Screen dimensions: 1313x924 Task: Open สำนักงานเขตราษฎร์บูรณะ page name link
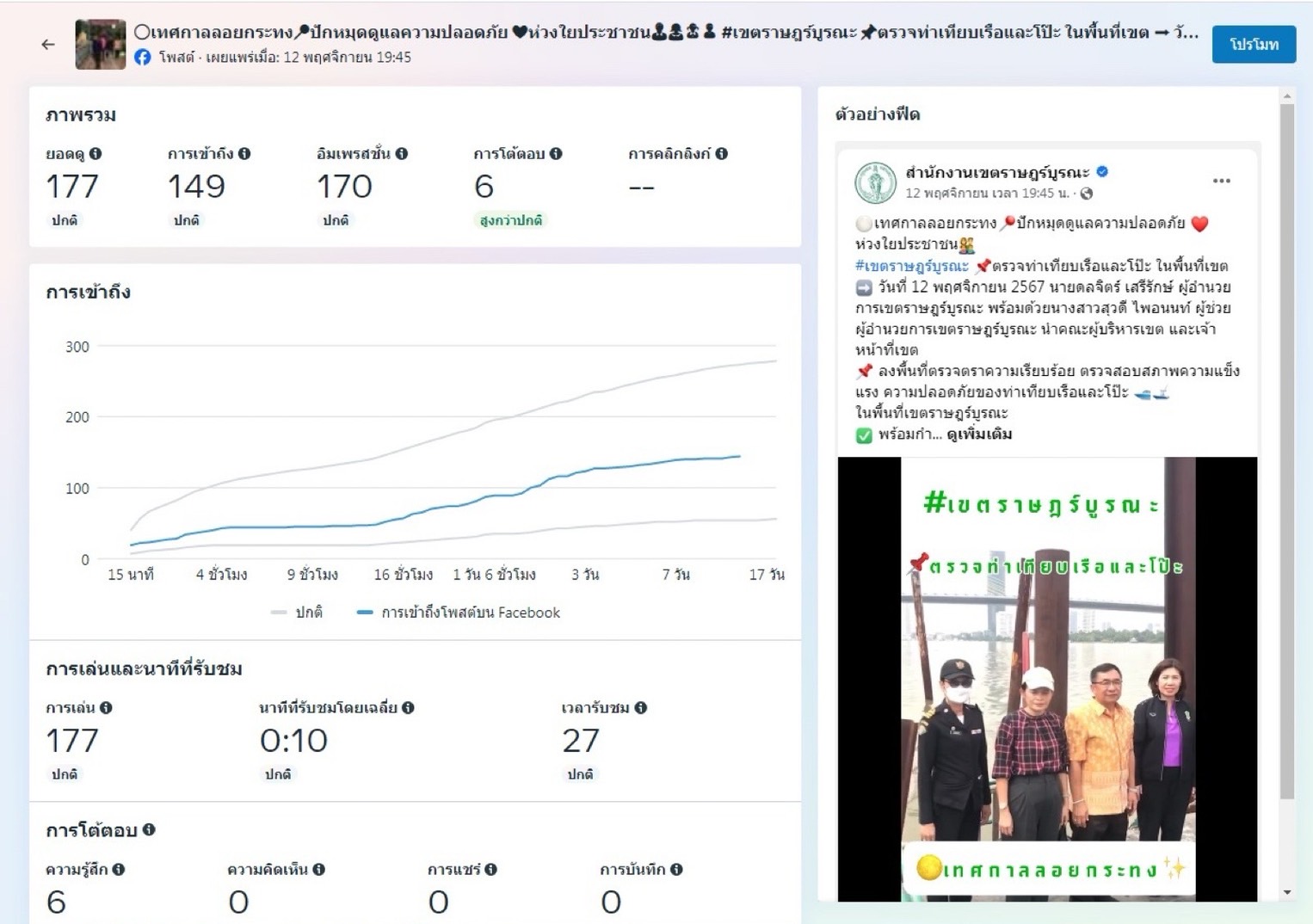click(x=996, y=172)
